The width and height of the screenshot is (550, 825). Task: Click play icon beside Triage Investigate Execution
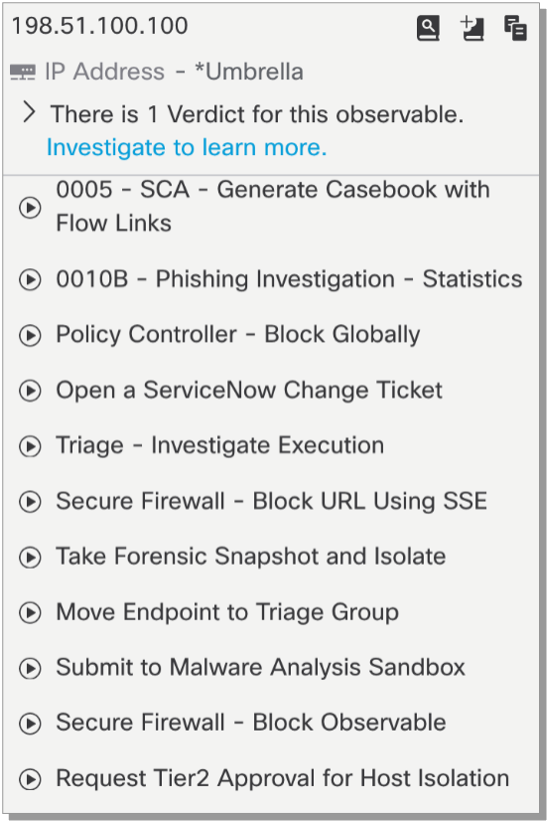point(30,446)
